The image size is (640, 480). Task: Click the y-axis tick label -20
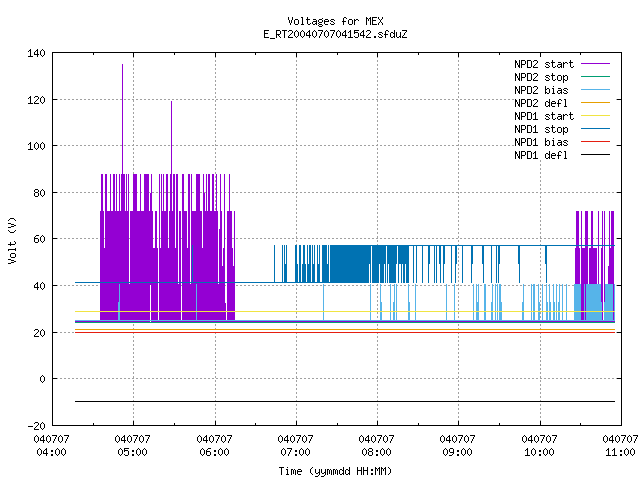click(36, 426)
